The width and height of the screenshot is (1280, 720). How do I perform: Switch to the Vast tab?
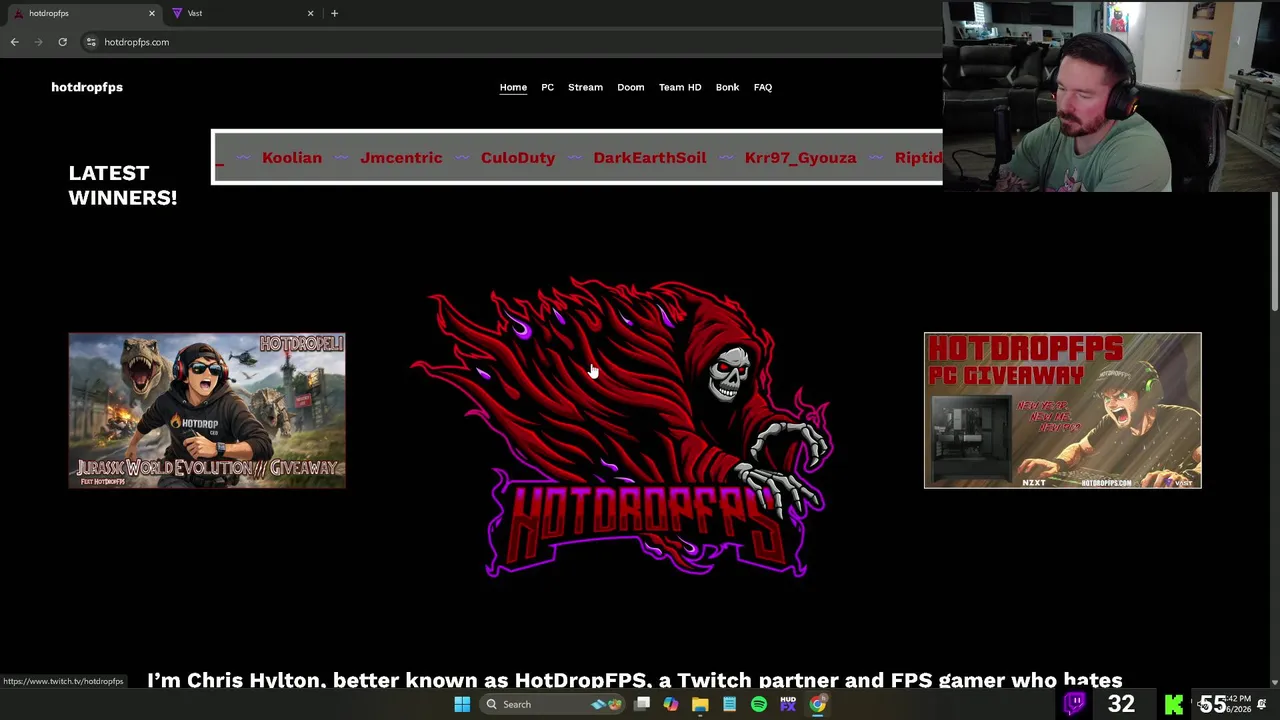[x=243, y=13]
